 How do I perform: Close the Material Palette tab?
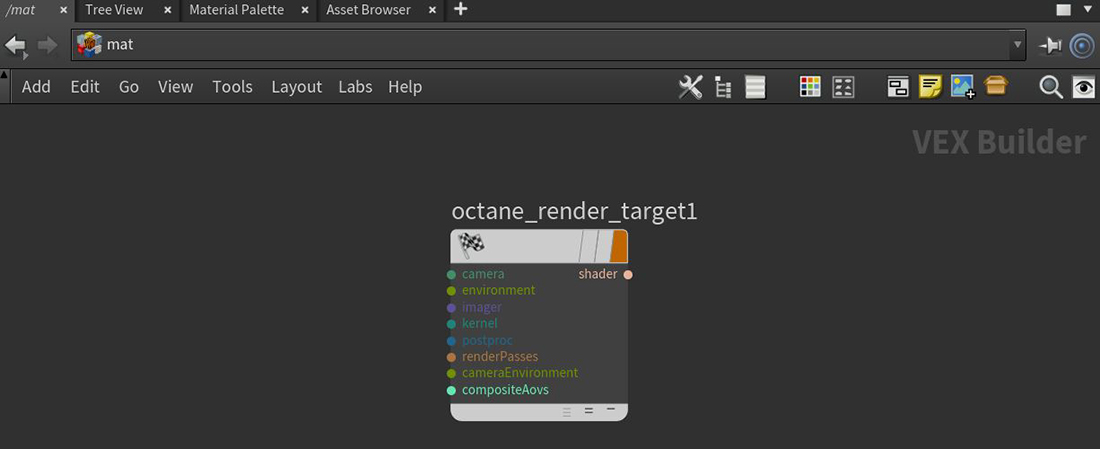click(x=305, y=11)
